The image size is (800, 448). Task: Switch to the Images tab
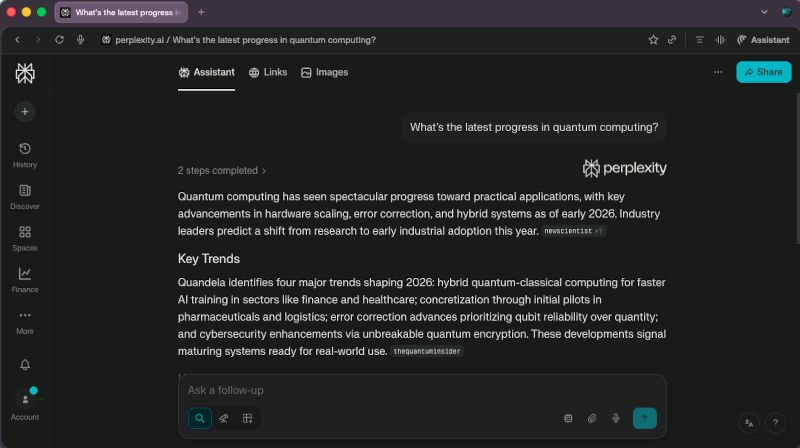click(x=324, y=72)
